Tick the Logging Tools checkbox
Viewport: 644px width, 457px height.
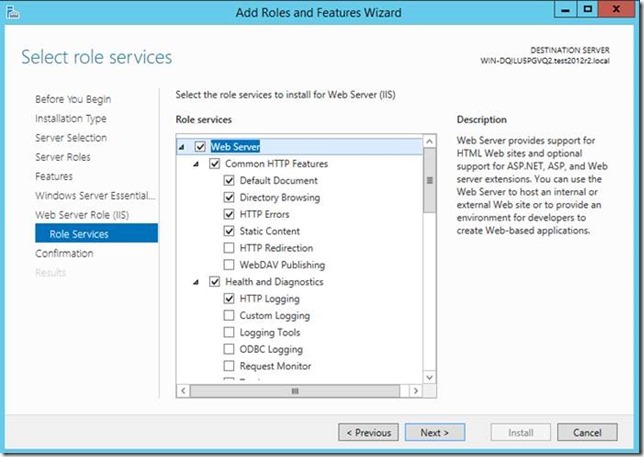point(230,333)
